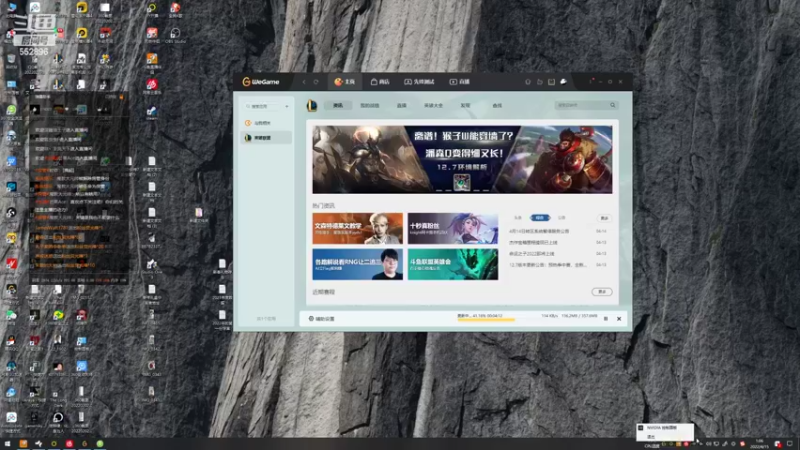Open the news item beginning 12.7版本更新公告

(558, 265)
